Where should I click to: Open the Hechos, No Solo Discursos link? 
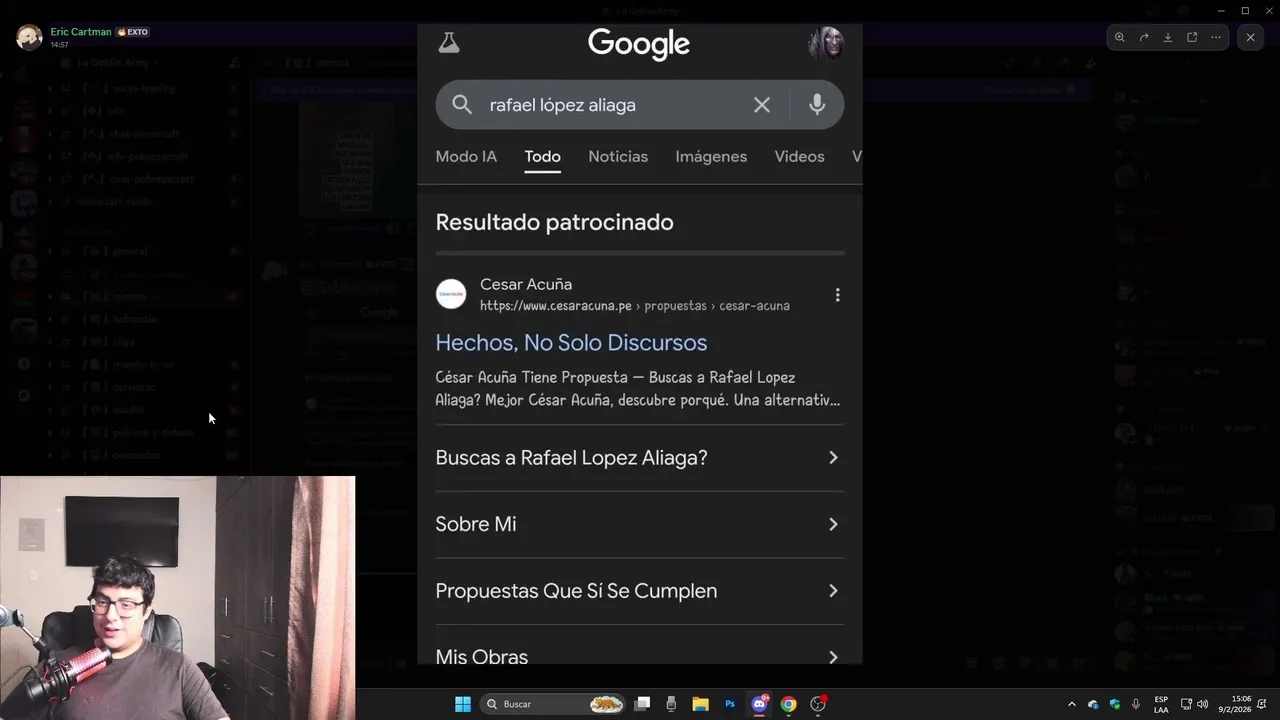tap(571, 342)
